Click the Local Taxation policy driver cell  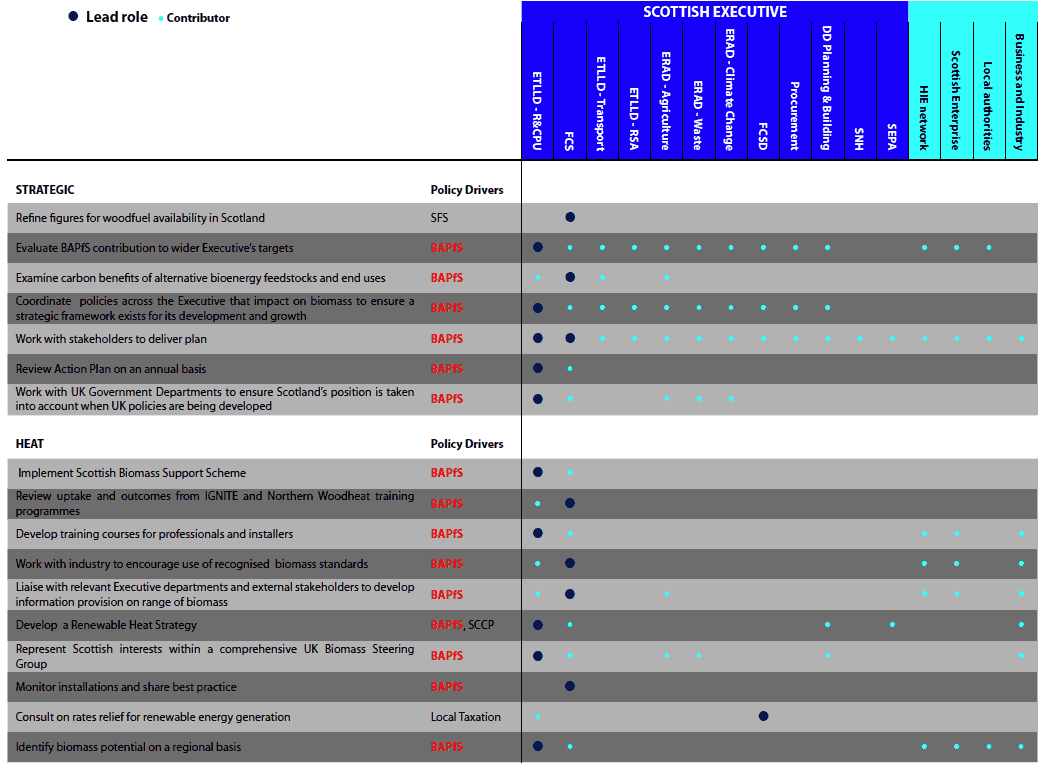pyautogui.click(x=465, y=717)
